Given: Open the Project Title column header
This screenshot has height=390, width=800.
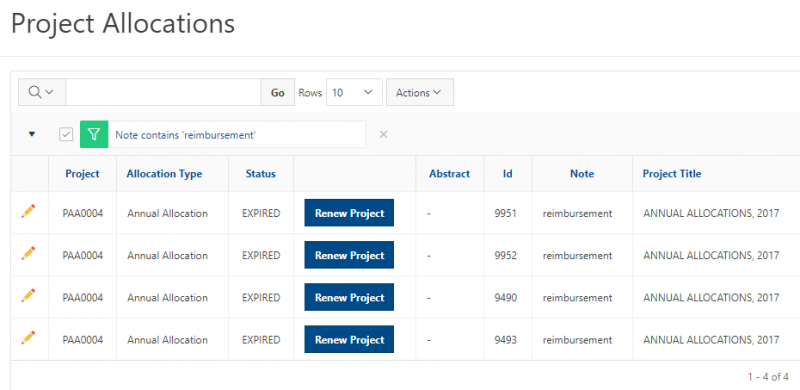Looking at the screenshot, I should (671, 174).
